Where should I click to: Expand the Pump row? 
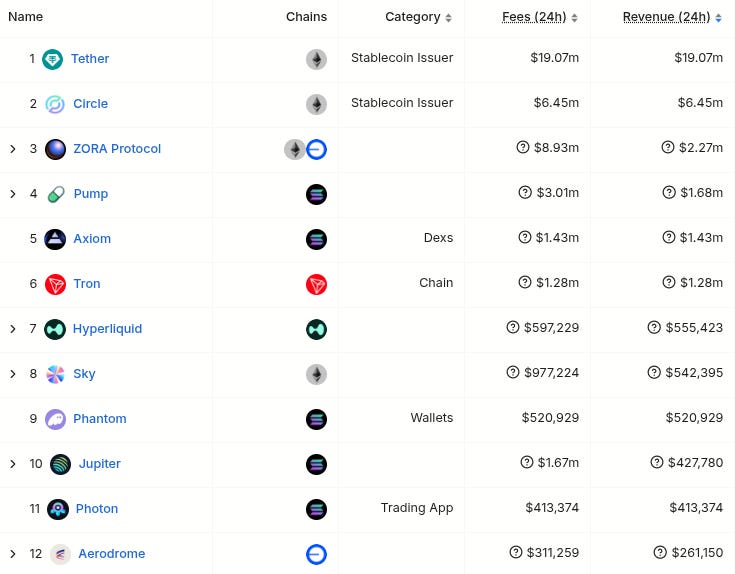(13, 194)
